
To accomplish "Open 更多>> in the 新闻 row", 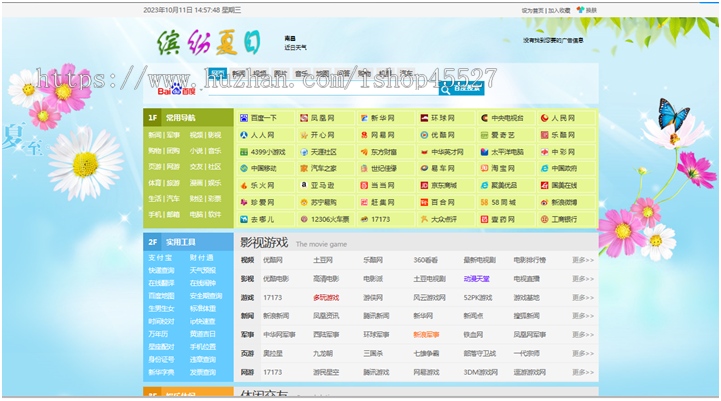I will [x=583, y=316].
